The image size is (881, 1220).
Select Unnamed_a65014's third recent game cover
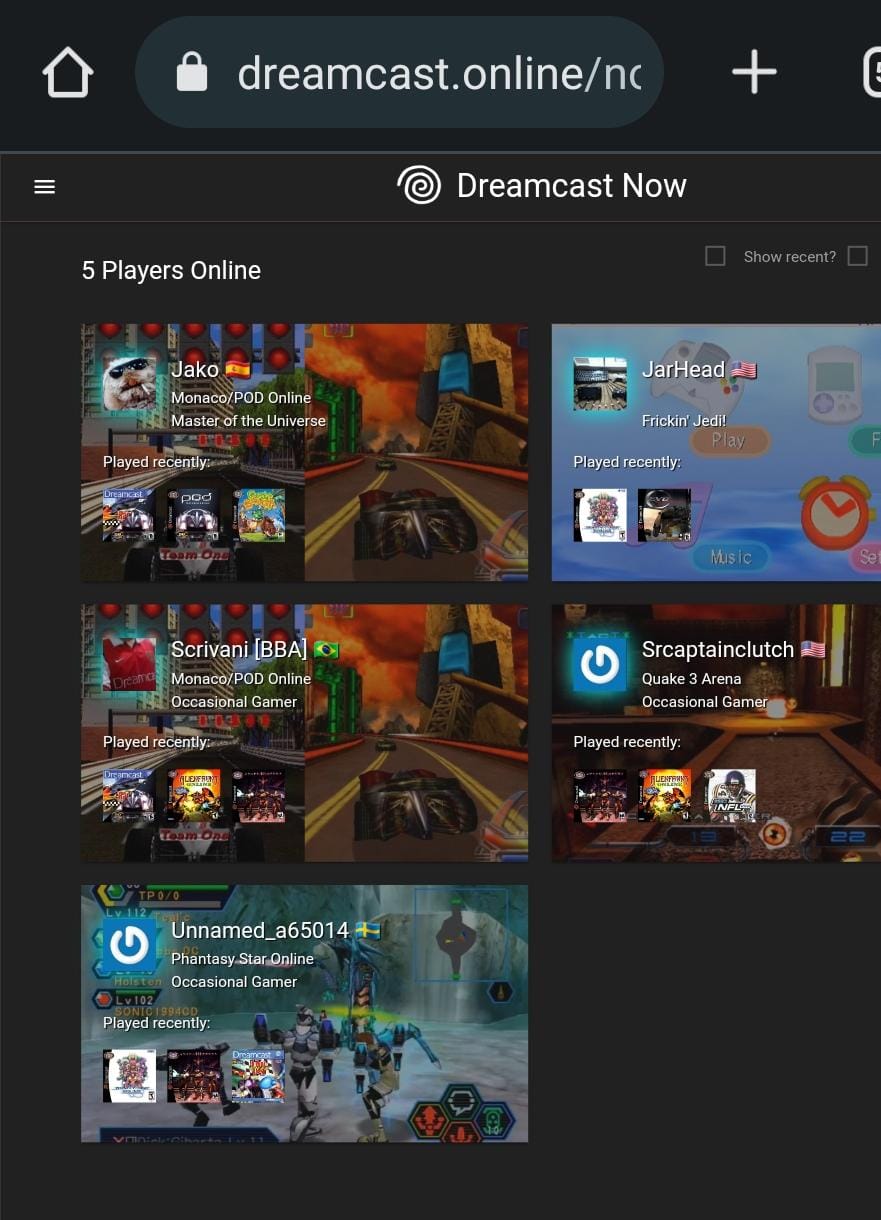coord(258,1076)
